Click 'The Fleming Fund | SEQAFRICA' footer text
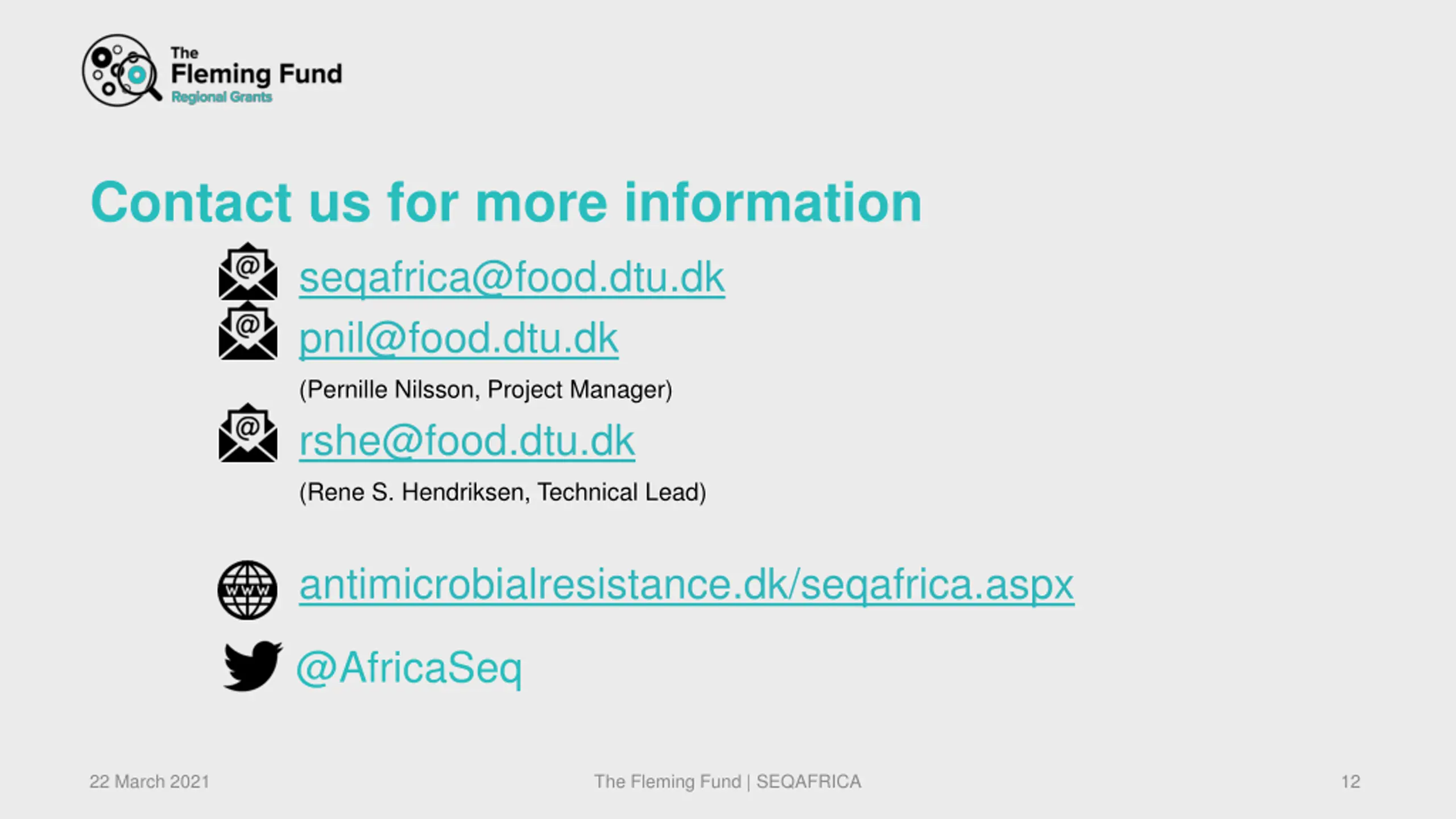Screen dimensions: 1456x819 (x=727, y=782)
